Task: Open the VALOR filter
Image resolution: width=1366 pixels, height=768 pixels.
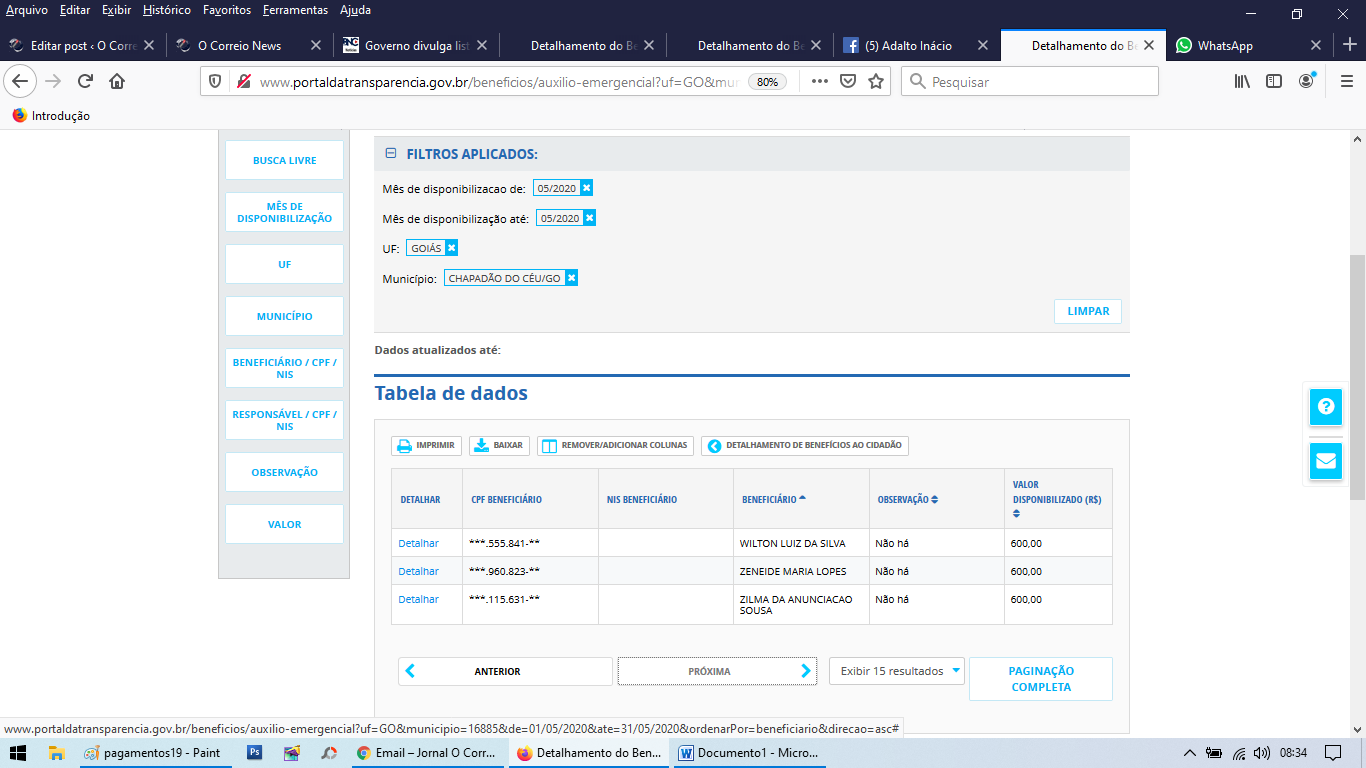Action: click(284, 524)
